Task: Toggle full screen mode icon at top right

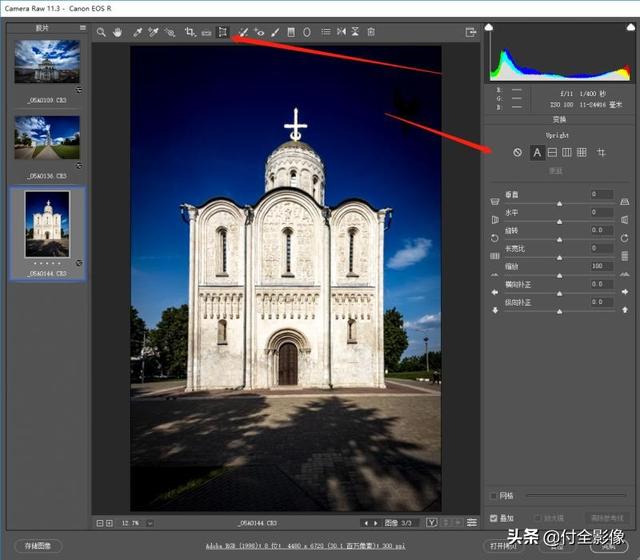Action: click(x=470, y=32)
